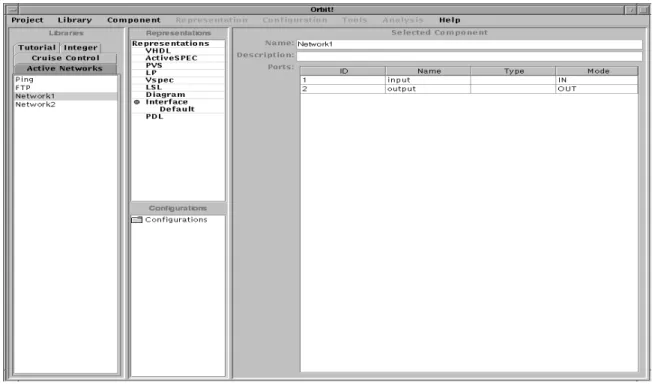Click the ID column header
Screen dimensions: 652x386
coord(343,71)
